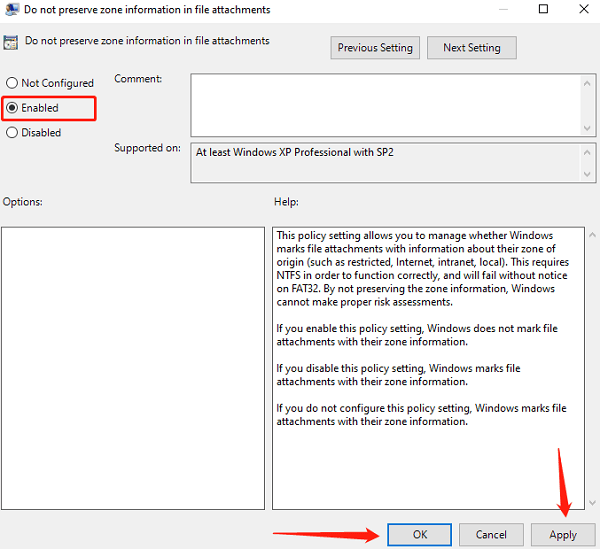The width and height of the screenshot is (600, 549).
Task: Click the 'Options:' label
Action: pyautogui.click(x=23, y=202)
